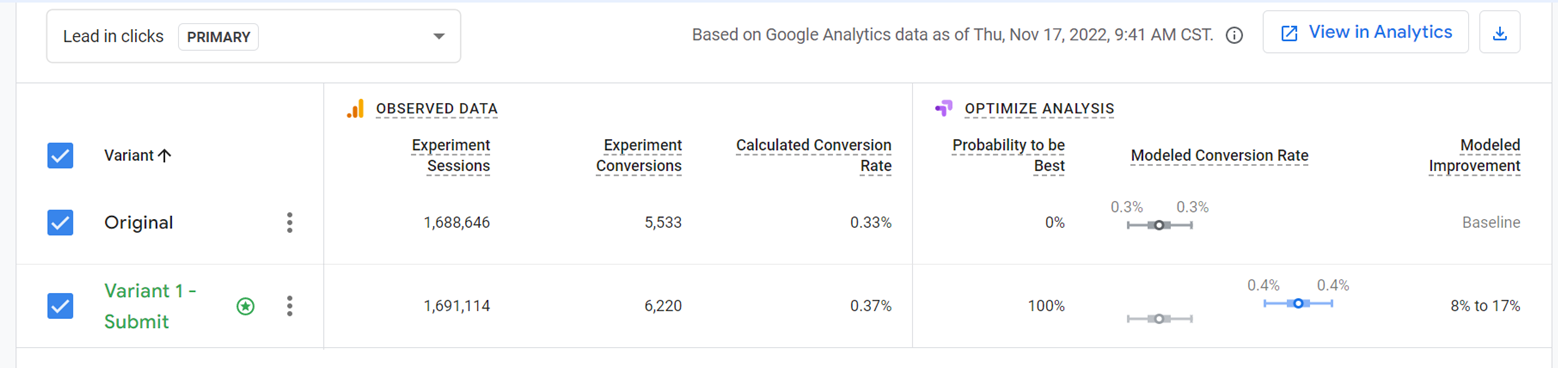Open the Variant 1 - Submit link
The height and width of the screenshot is (368, 1558).
click(151, 306)
